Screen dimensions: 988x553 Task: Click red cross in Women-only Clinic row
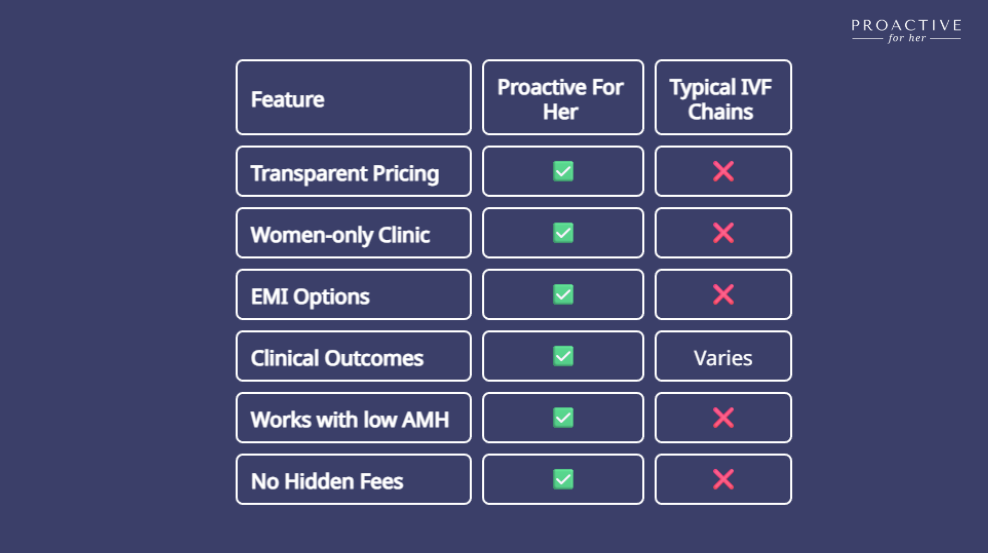(x=723, y=233)
